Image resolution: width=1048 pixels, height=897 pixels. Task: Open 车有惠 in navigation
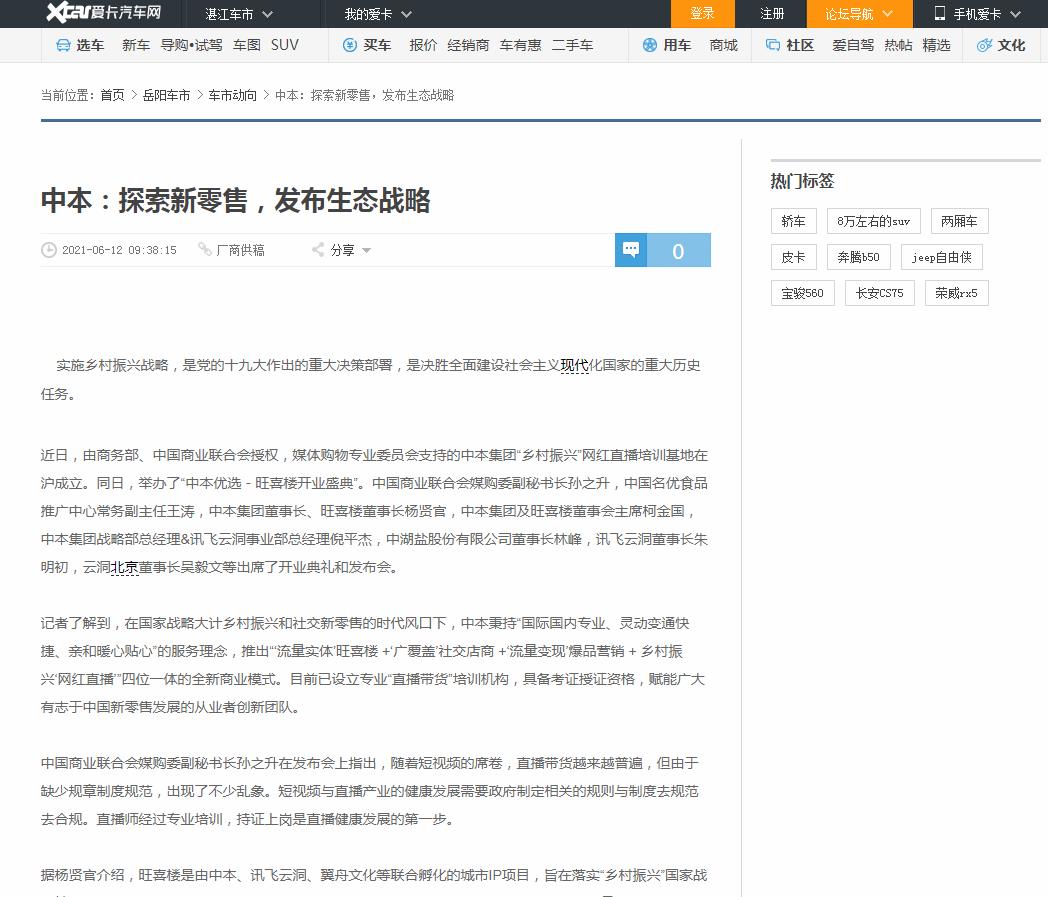(520, 45)
